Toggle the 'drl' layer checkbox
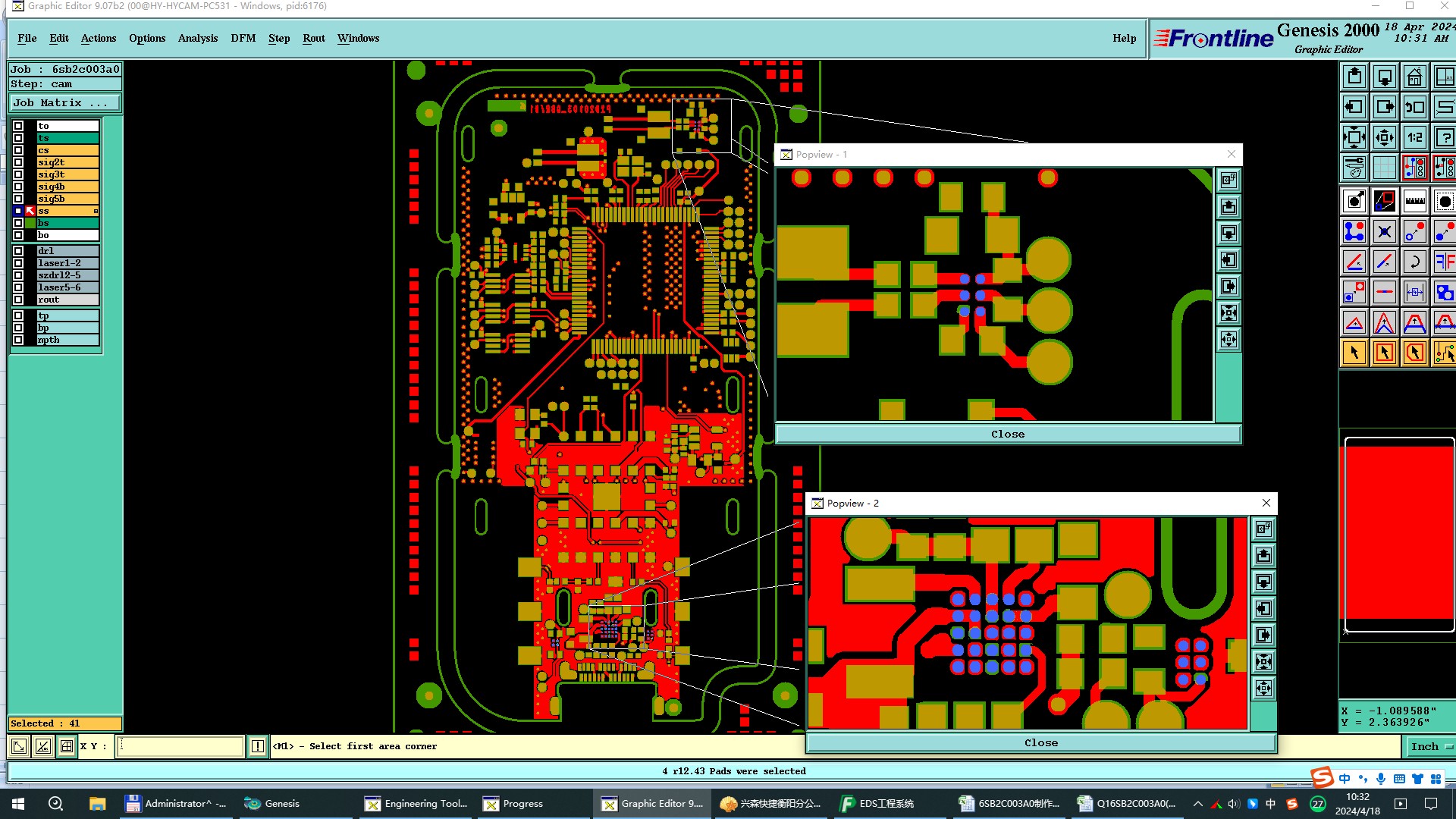 point(18,251)
